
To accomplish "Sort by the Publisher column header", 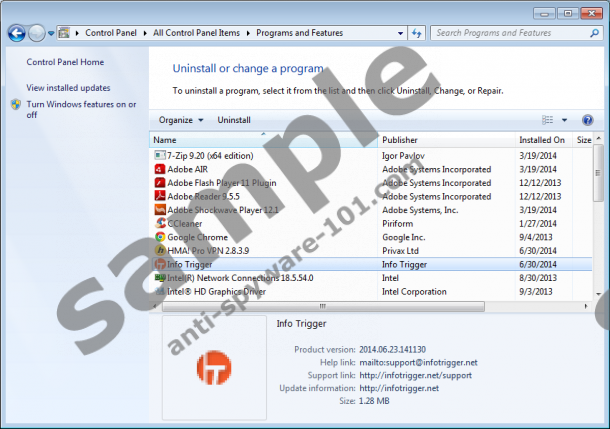I will [x=400, y=140].
